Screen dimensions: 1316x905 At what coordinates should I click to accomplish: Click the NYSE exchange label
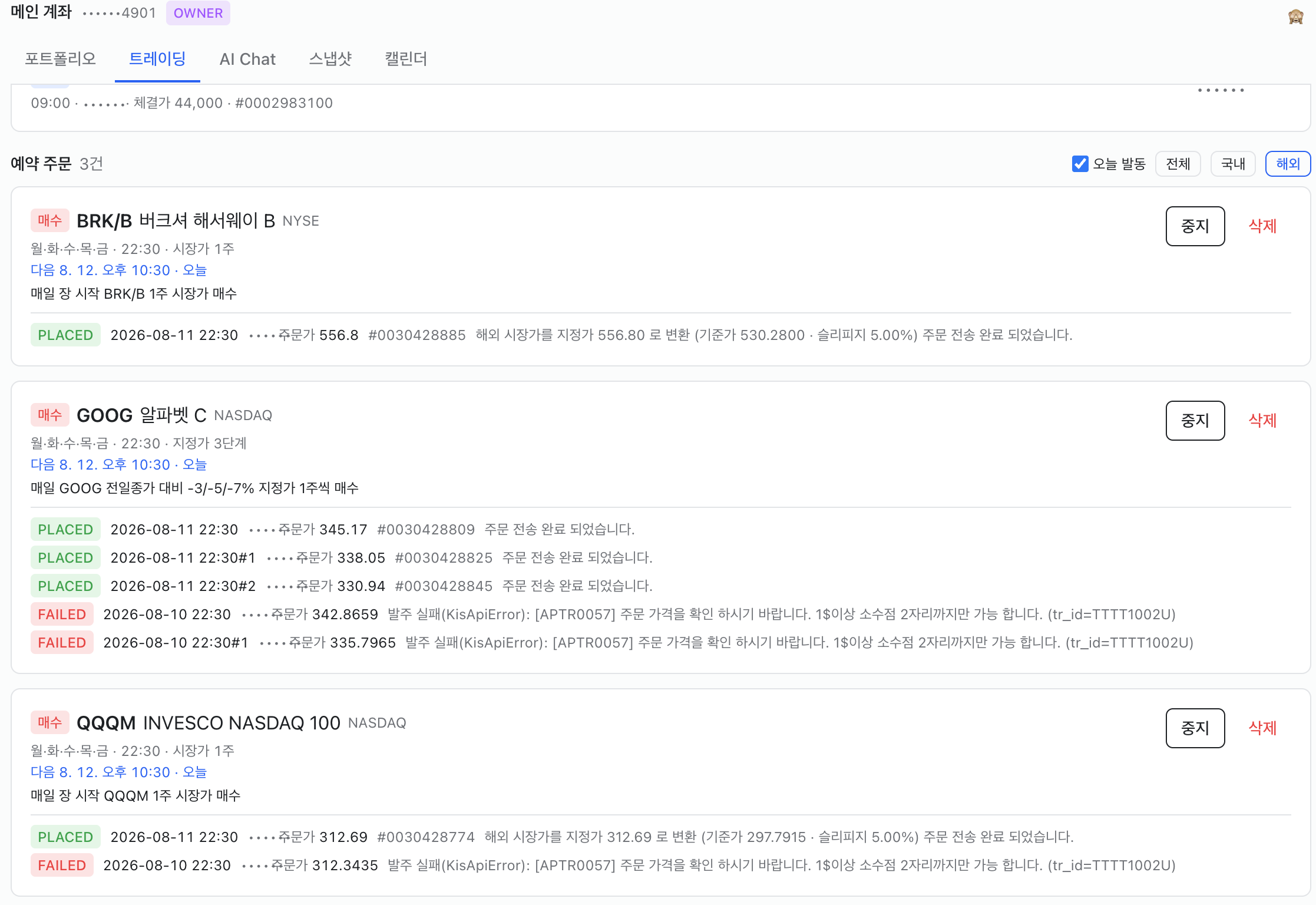tap(300, 221)
